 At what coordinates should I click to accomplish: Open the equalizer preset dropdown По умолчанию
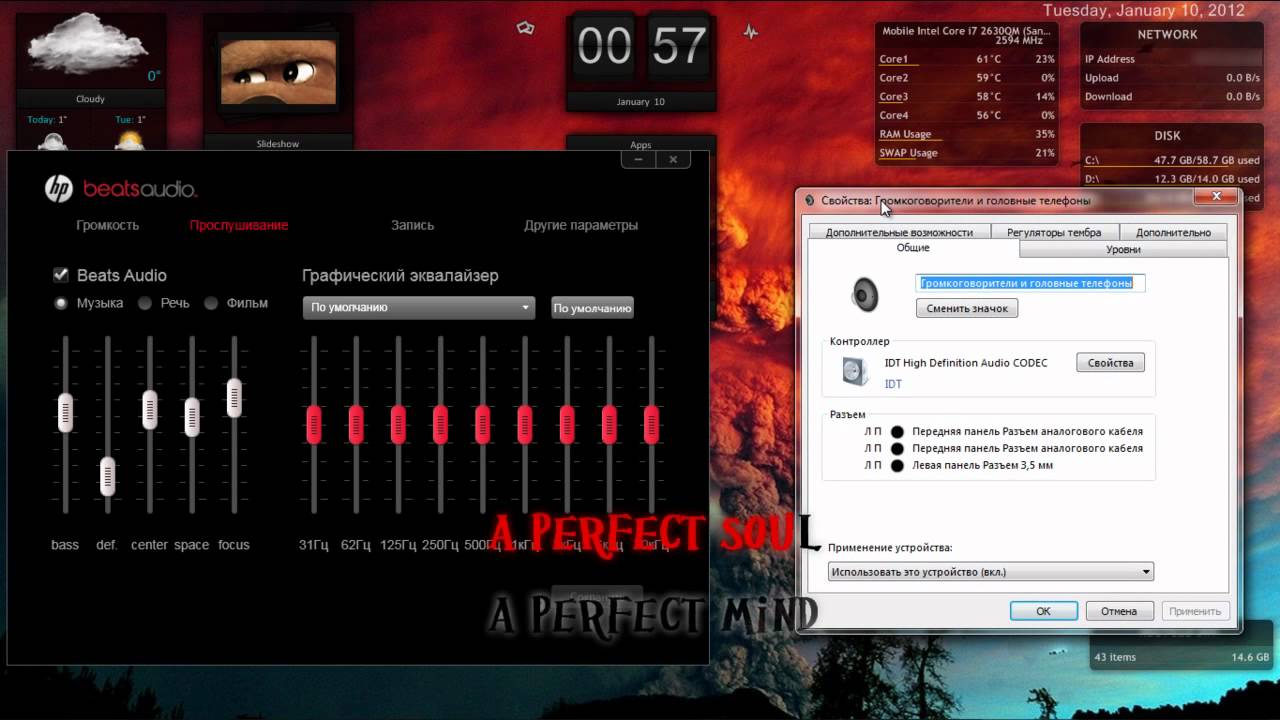419,307
